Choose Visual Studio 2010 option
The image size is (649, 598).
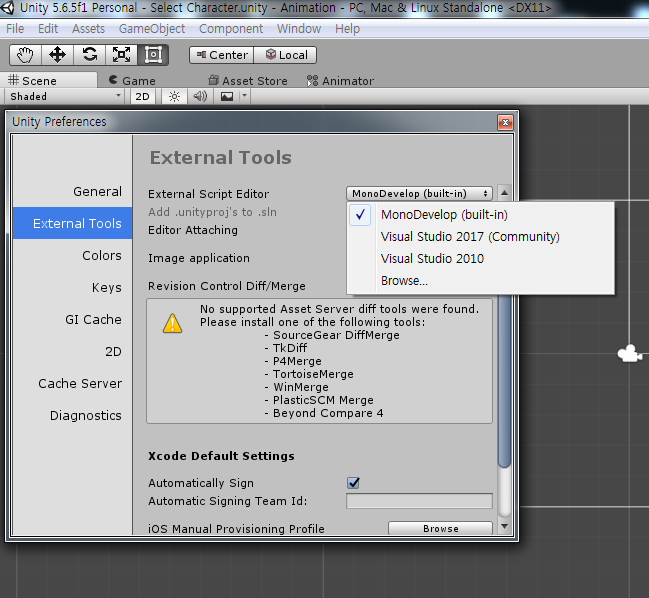point(480,259)
